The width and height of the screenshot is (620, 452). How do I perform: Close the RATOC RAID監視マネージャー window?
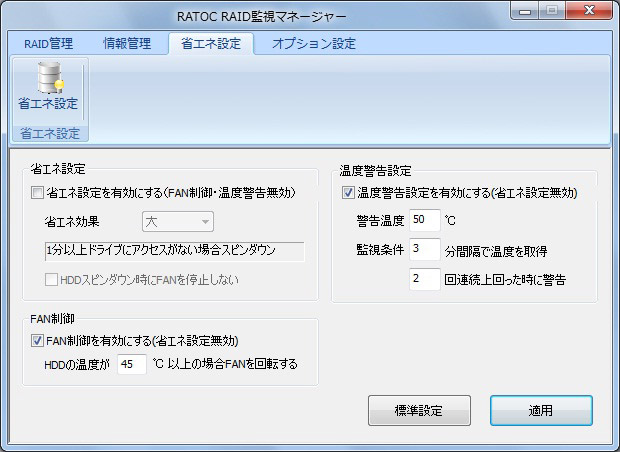click(589, 10)
